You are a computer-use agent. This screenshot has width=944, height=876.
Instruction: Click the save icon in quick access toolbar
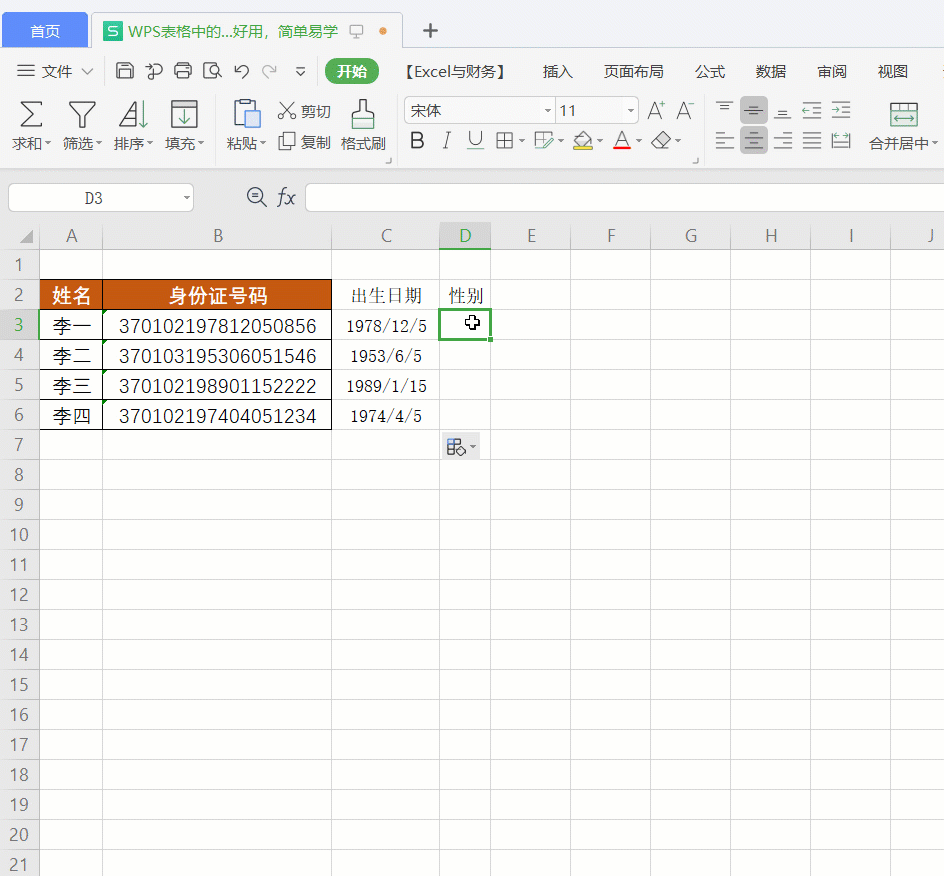(x=125, y=71)
